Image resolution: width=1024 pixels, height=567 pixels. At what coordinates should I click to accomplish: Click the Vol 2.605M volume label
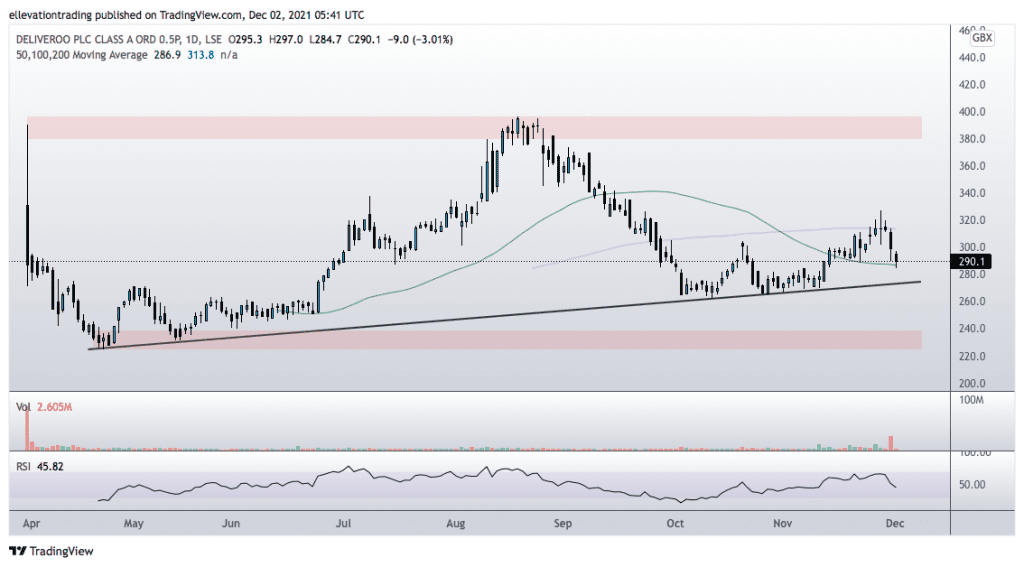pyautogui.click(x=44, y=407)
